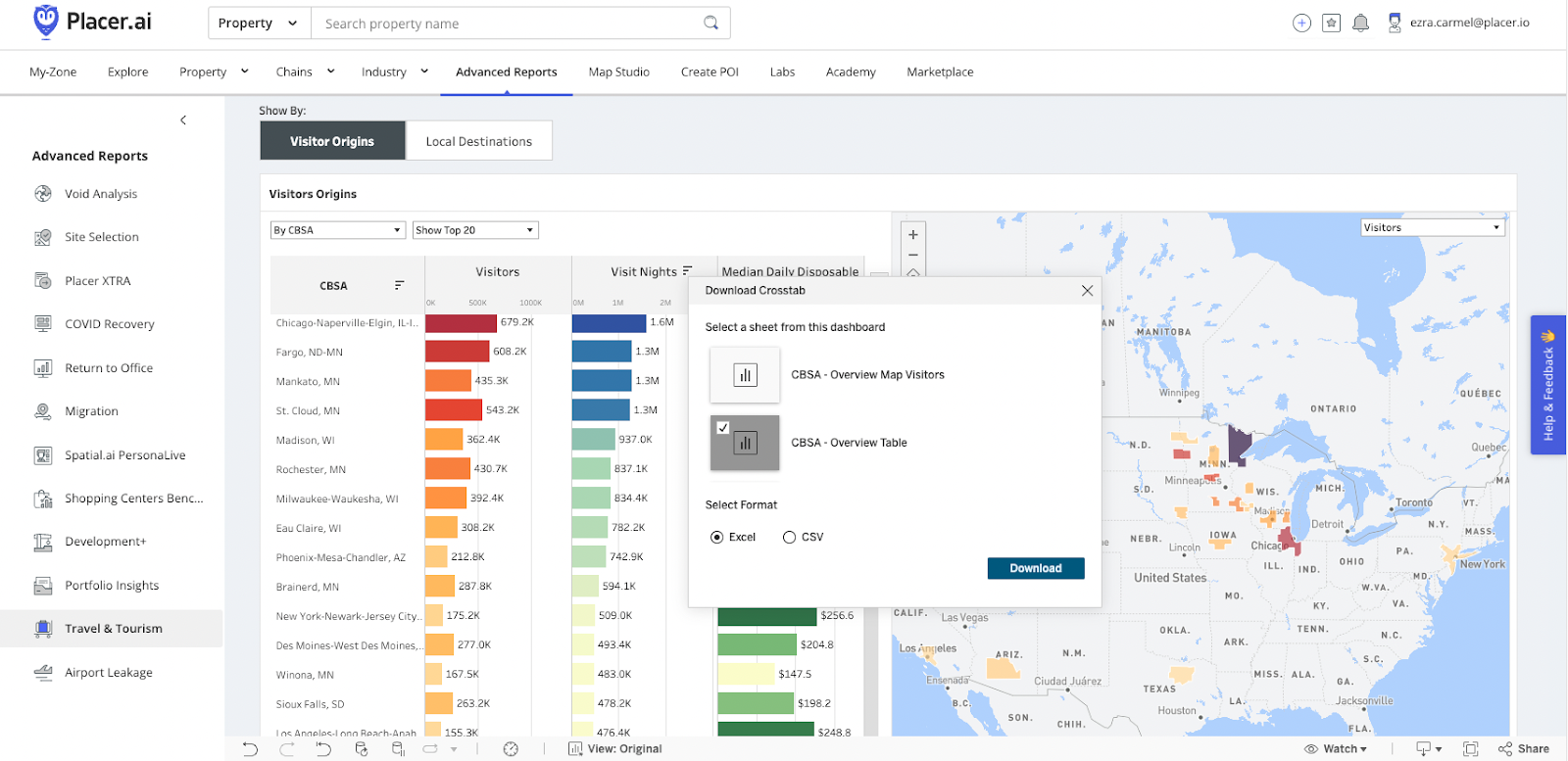Open the Property search type dropdown

[259, 23]
